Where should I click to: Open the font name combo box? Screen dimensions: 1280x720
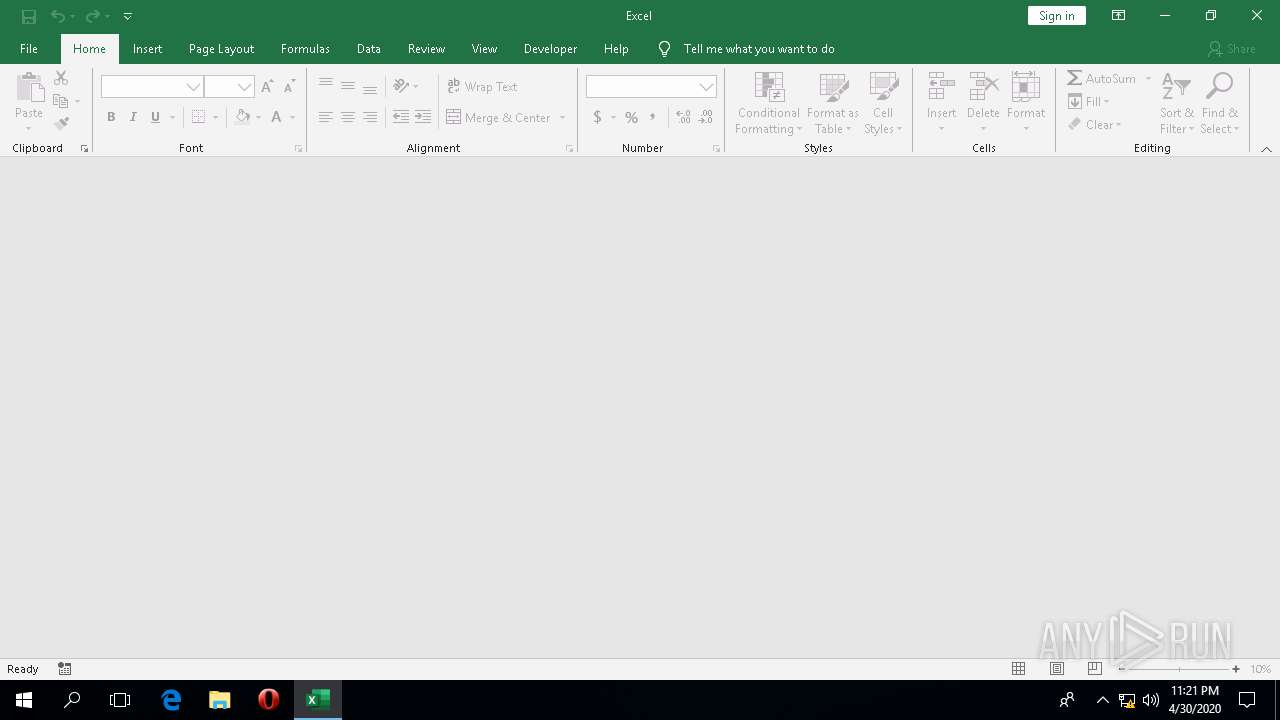152,87
